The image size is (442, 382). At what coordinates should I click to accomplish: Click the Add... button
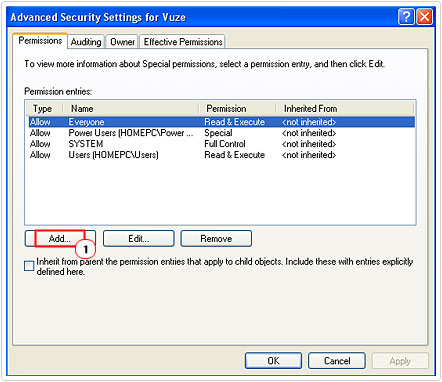(x=60, y=239)
